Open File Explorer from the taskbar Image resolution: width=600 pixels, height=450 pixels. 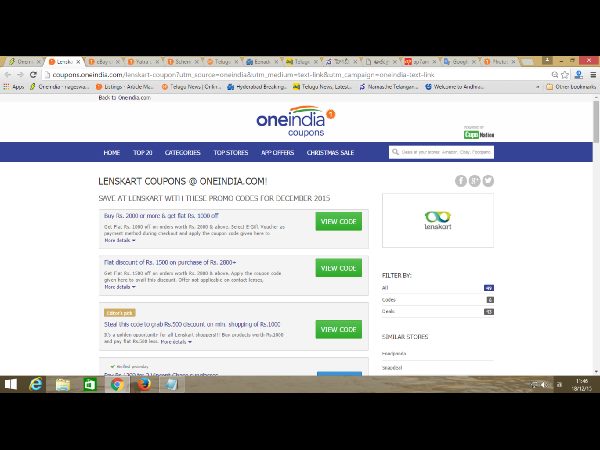pyautogui.click(x=62, y=384)
